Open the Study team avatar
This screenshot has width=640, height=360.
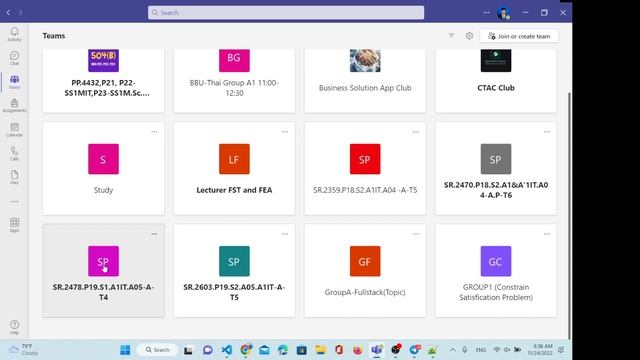103,159
